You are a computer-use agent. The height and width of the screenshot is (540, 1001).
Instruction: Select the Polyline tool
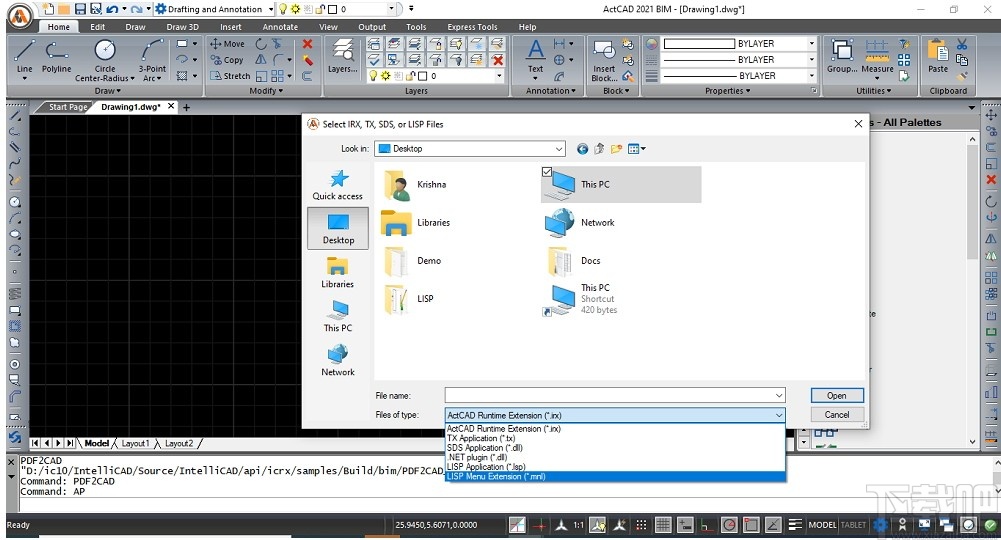[x=56, y=57]
